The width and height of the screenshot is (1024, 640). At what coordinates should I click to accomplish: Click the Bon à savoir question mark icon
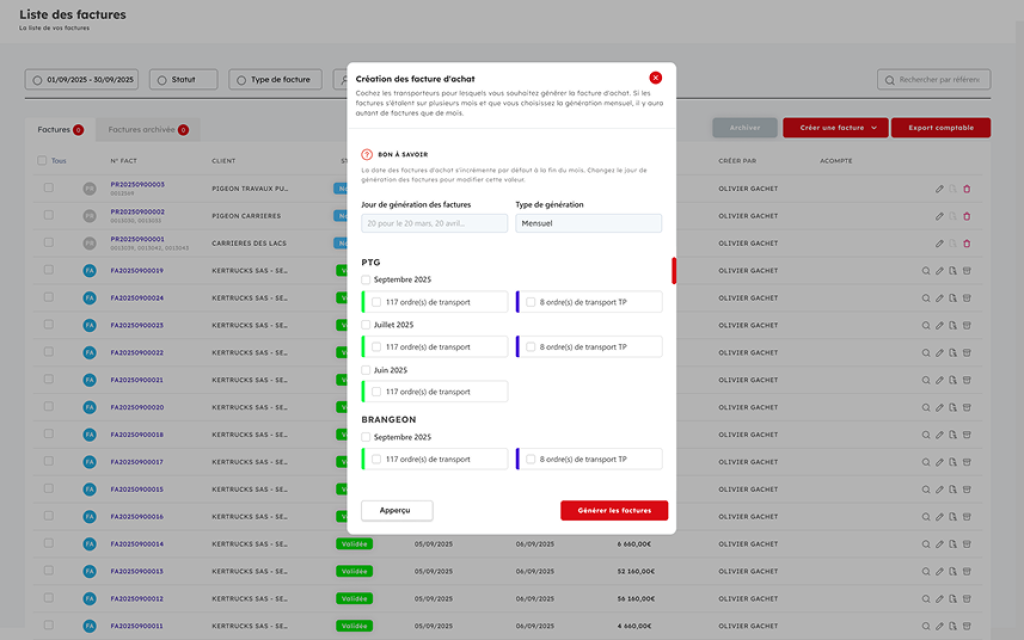[367, 155]
